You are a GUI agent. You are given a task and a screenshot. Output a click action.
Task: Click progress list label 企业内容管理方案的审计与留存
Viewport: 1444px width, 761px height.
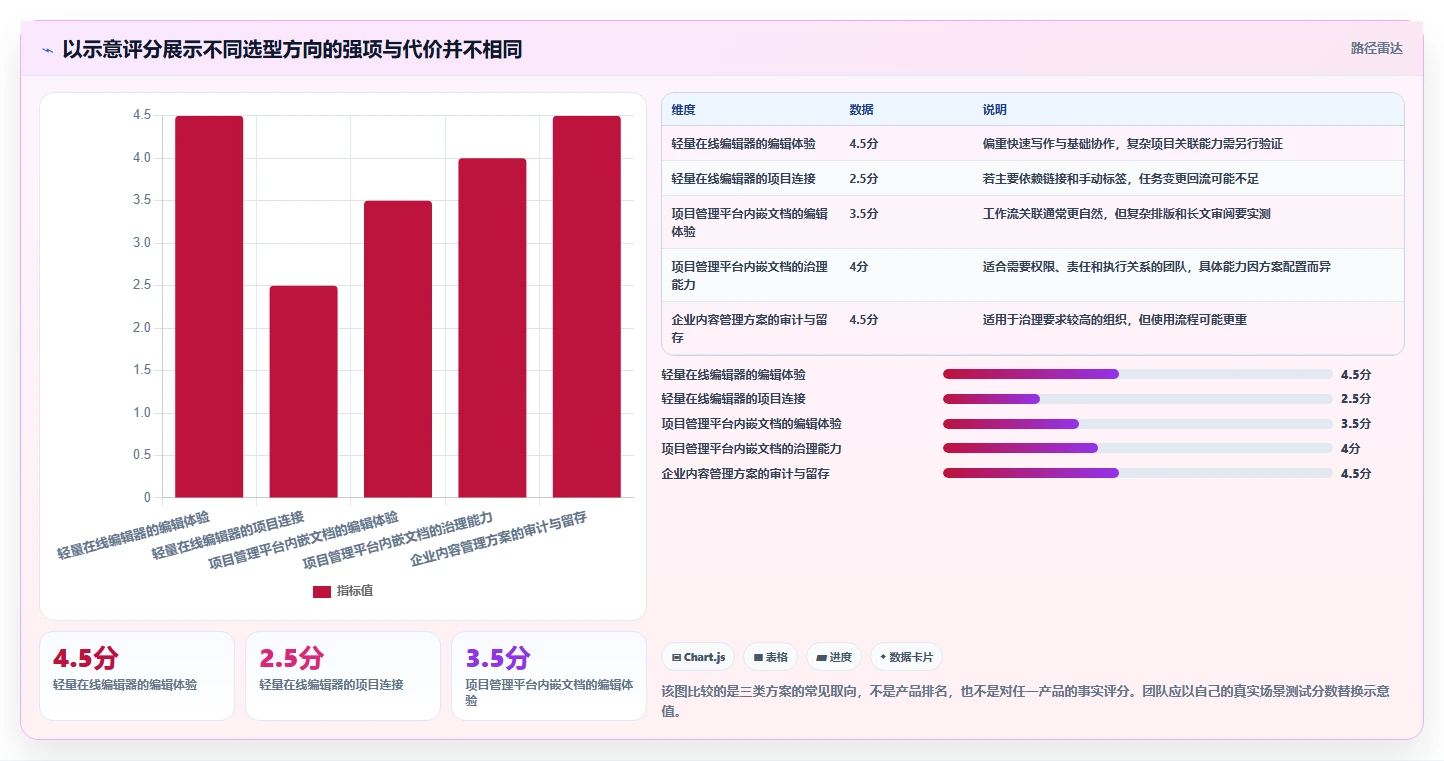point(745,473)
